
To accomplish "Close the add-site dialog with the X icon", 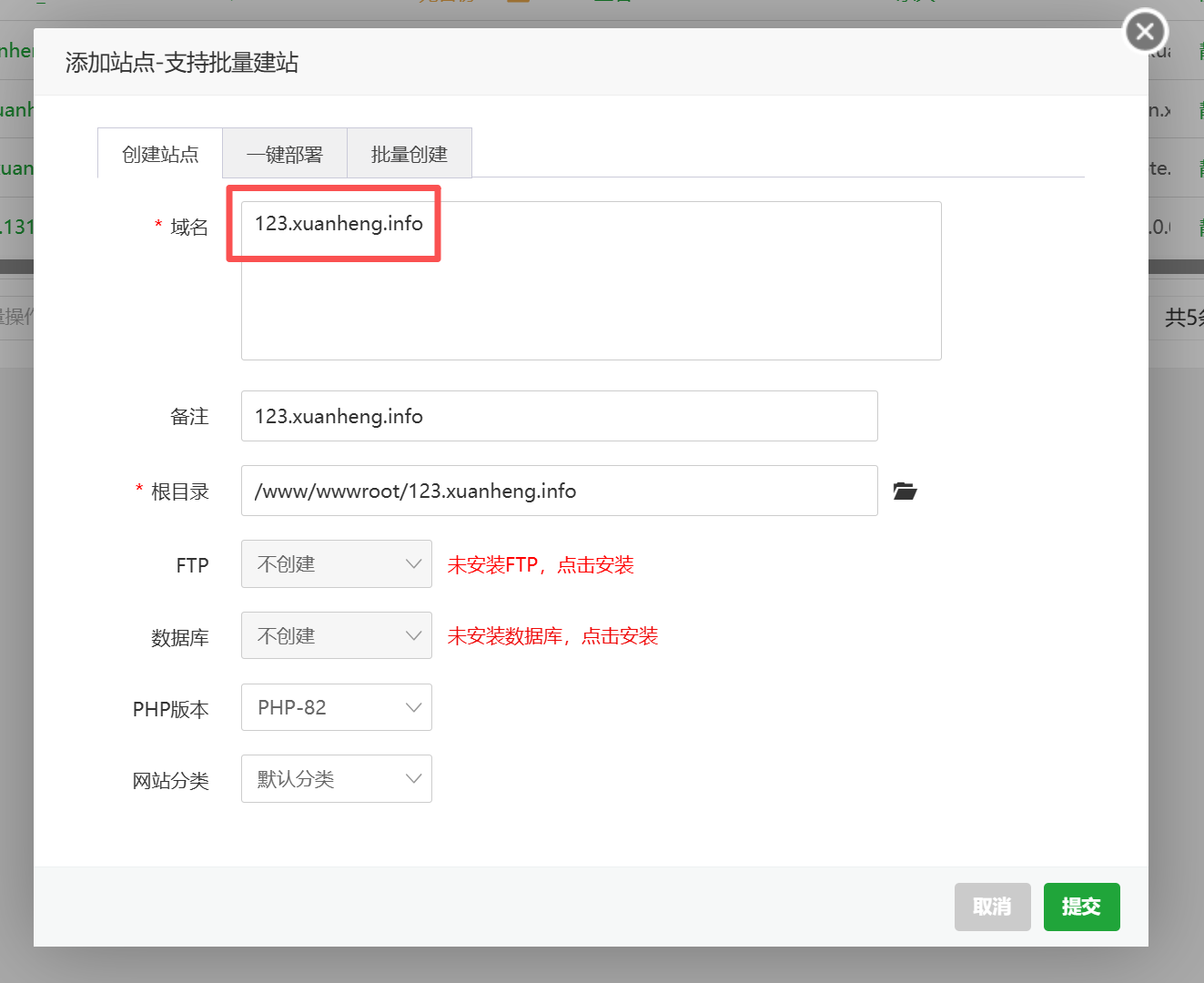I will click(x=1145, y=33).
